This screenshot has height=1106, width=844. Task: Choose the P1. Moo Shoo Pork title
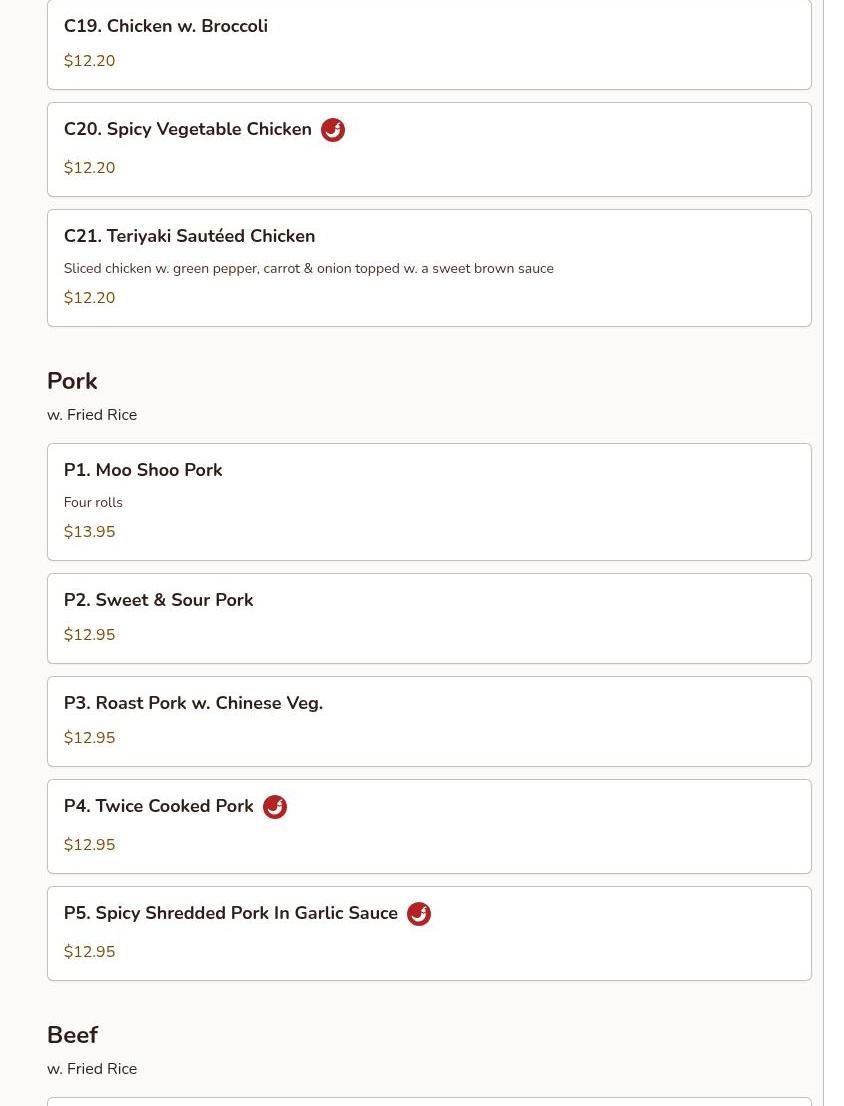coord(143,470)
